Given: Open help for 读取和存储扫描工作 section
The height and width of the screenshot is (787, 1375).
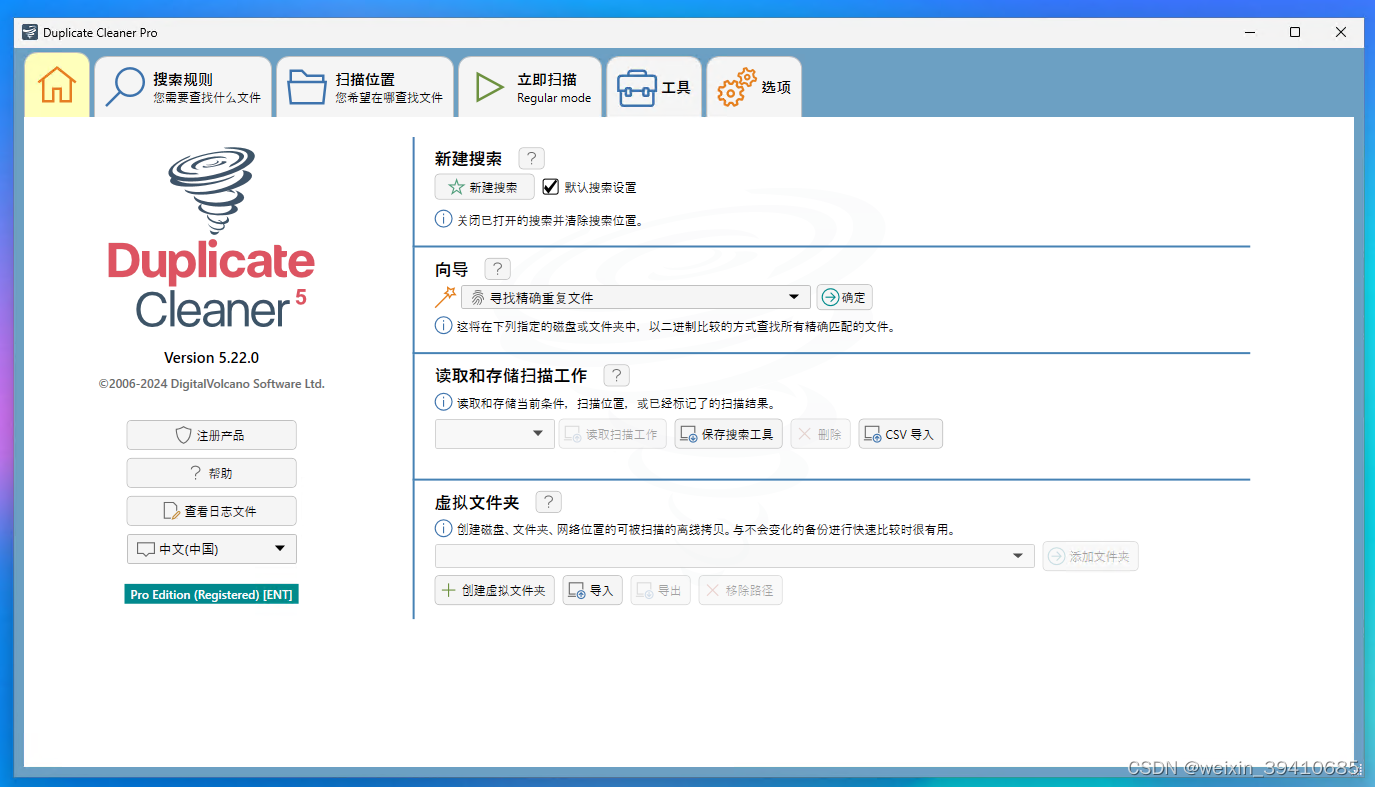Looking at the screenshot, I should [x=617, y=376].
